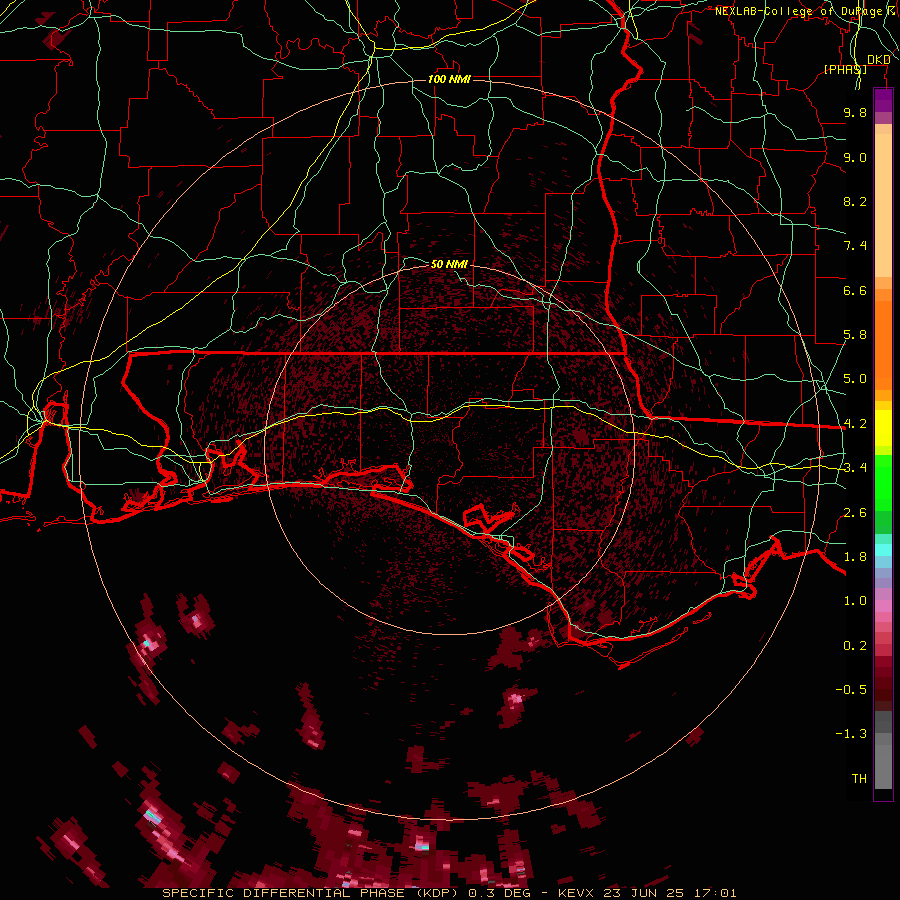Screen dimensions: 900x900
Task: Click the peach swatch on the color bar
Action: pyautogui.click(x=883, y=205)
